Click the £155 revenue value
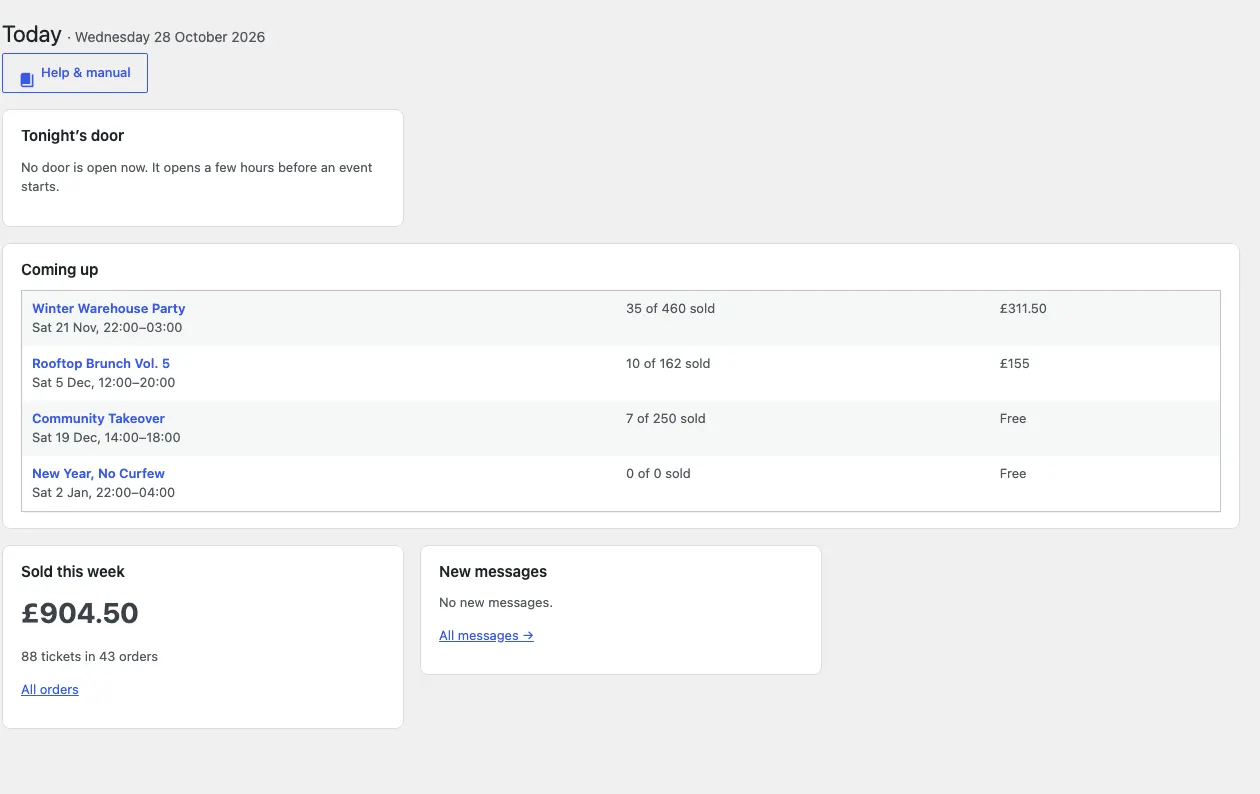 1015,364
